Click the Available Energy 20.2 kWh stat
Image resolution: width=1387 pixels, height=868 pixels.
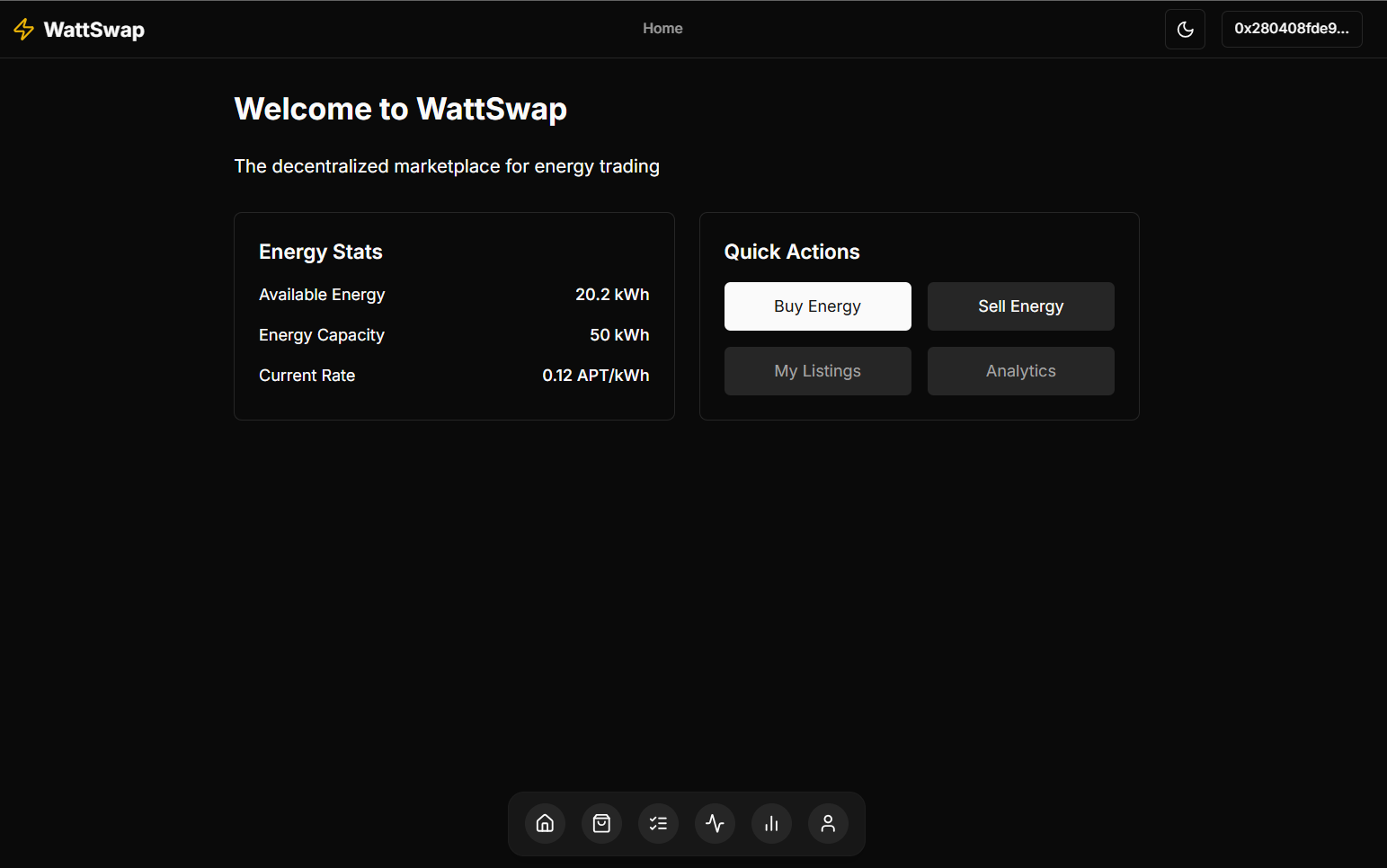tap(612, 294)
